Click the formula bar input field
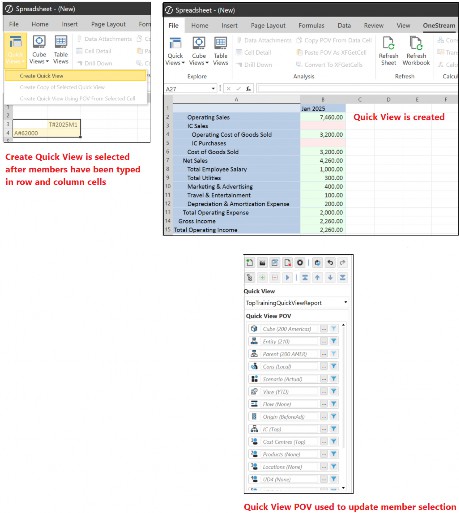The image size is (459, 513). [357, 89]
